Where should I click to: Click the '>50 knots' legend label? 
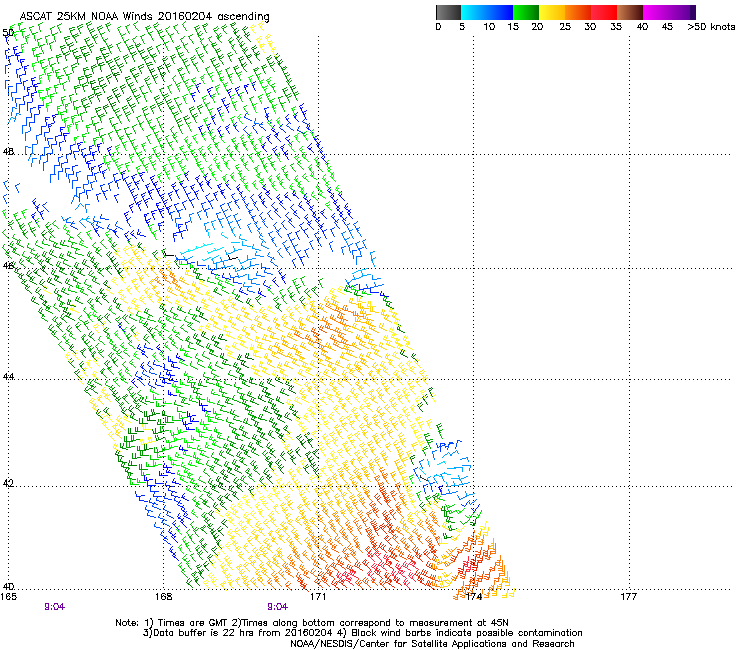[711, 27]
